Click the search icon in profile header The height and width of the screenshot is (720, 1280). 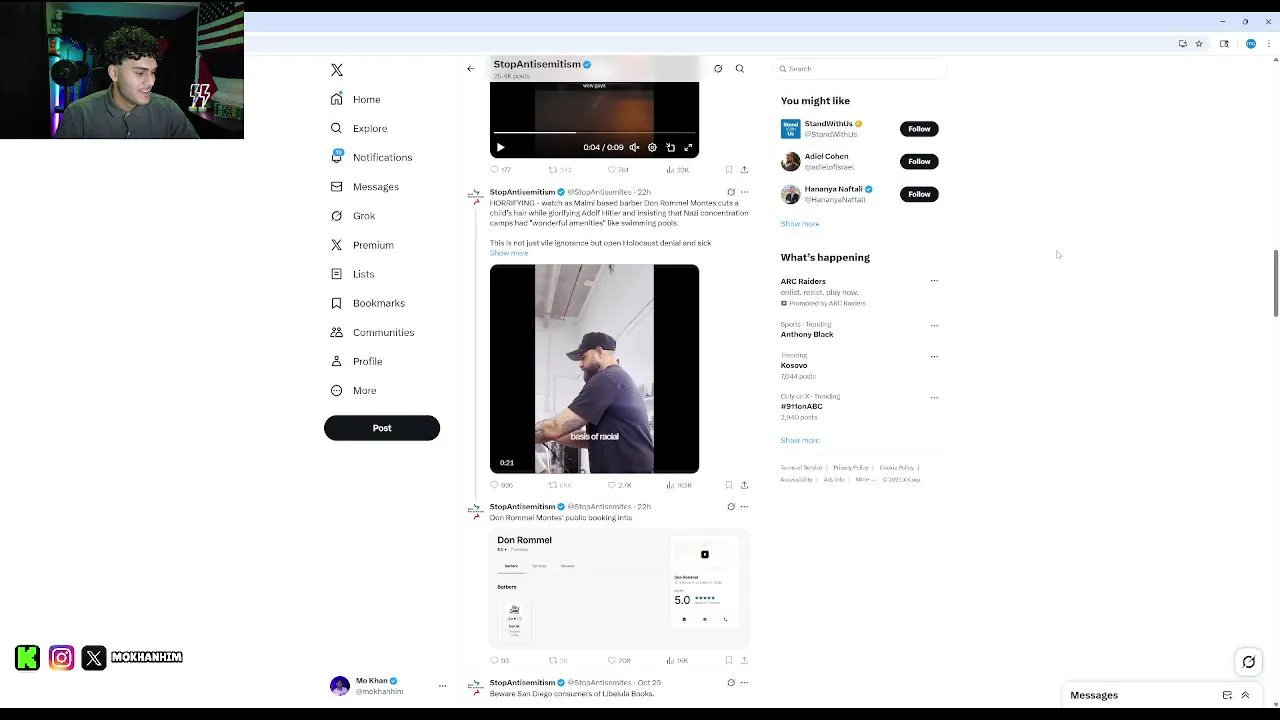740,69
